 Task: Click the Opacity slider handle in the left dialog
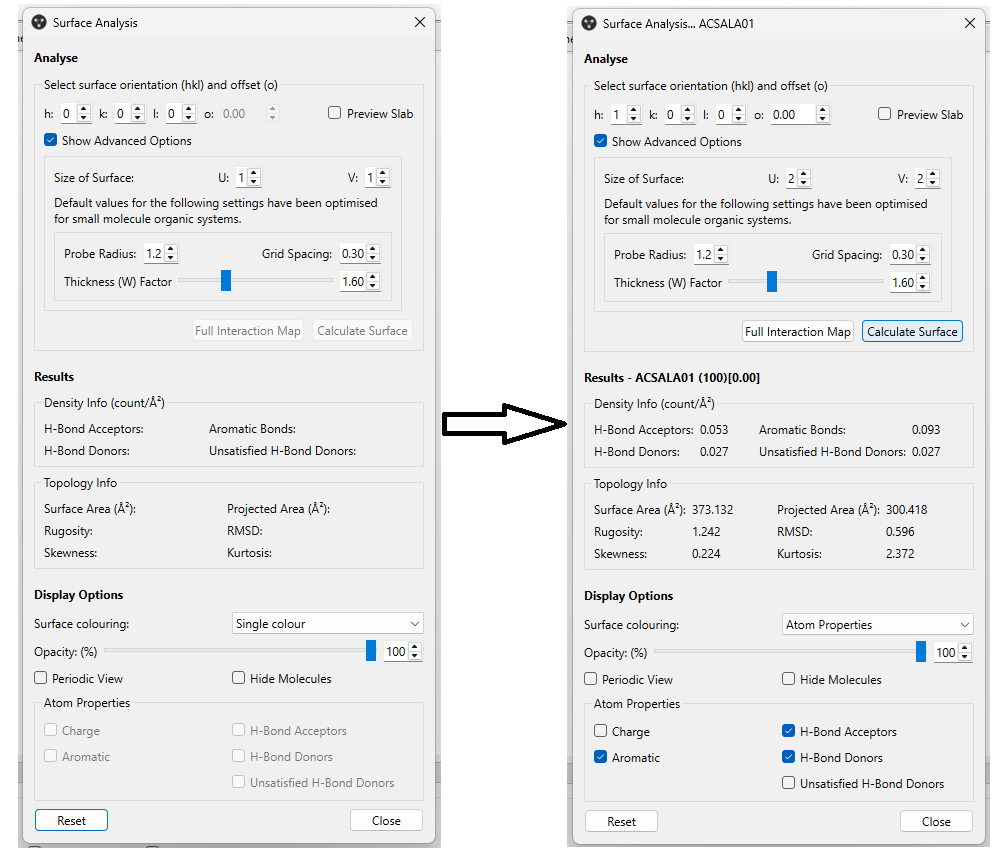(x=371, y=651)
